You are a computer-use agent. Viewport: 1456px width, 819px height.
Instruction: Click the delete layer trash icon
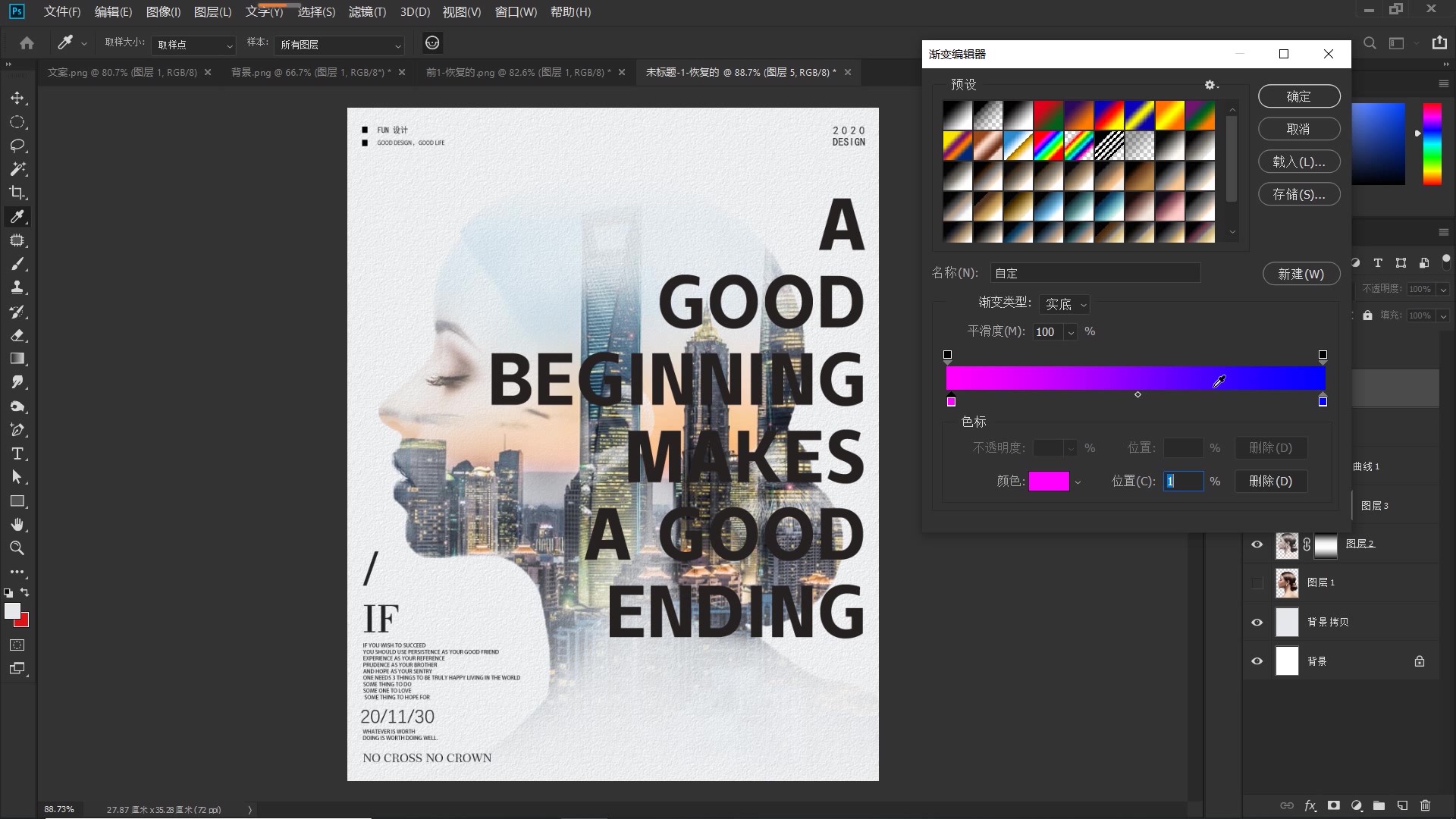[x=1425, y=805]
